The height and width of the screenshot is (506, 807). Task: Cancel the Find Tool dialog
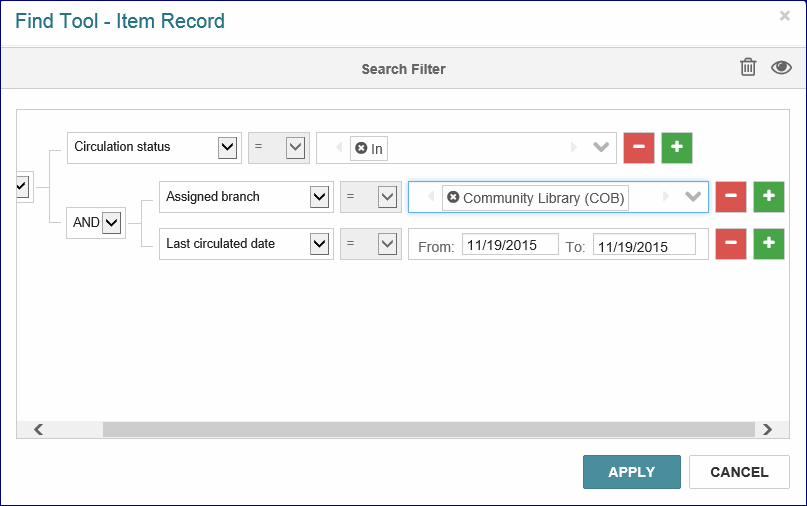(739, 472)
